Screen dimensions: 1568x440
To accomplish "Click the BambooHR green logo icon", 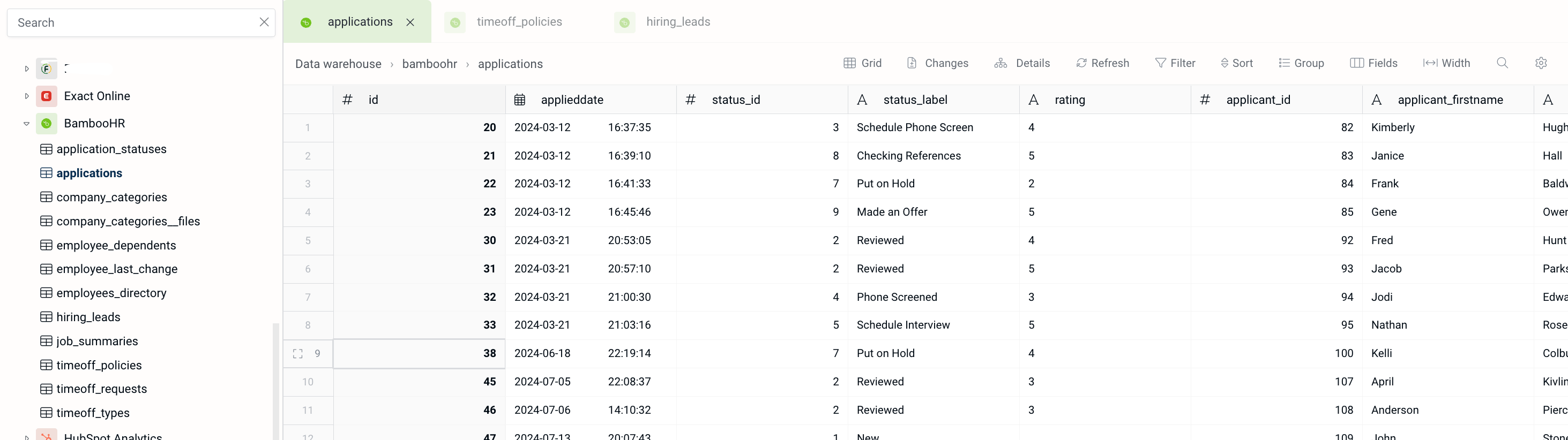I will click(46, 123).
